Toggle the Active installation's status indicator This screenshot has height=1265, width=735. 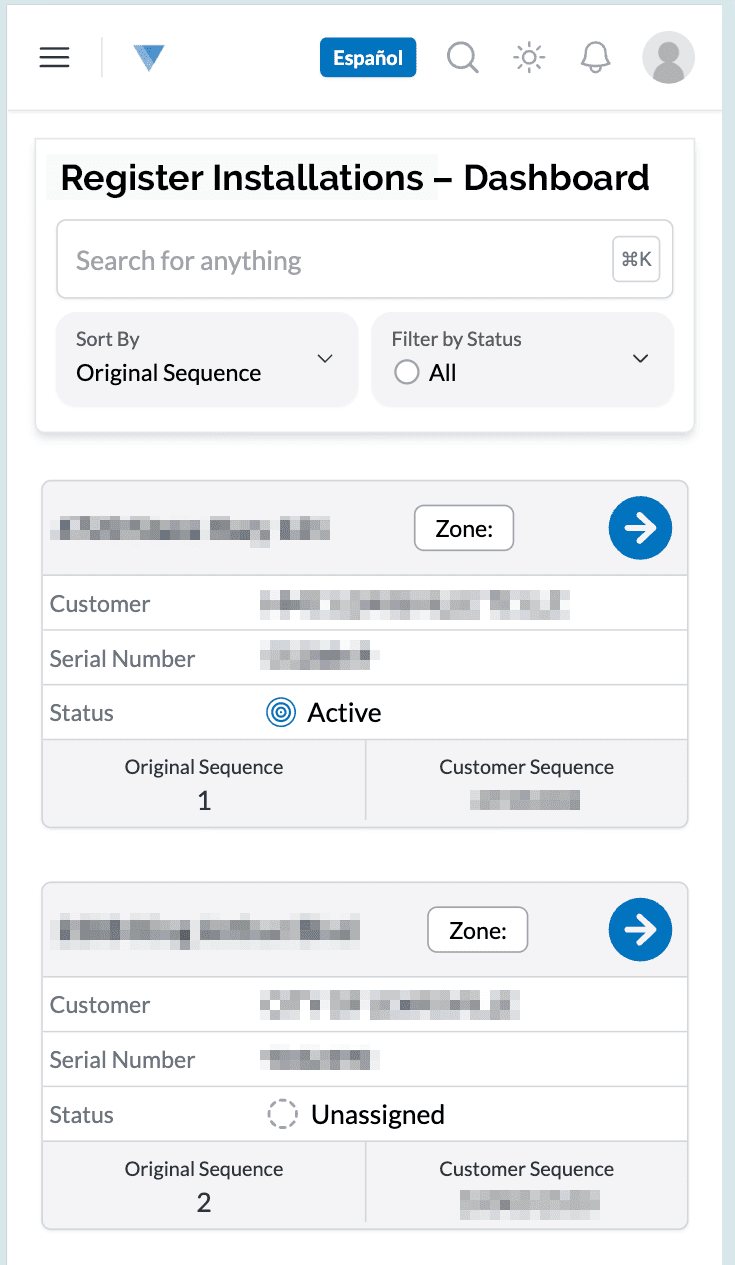281,712
